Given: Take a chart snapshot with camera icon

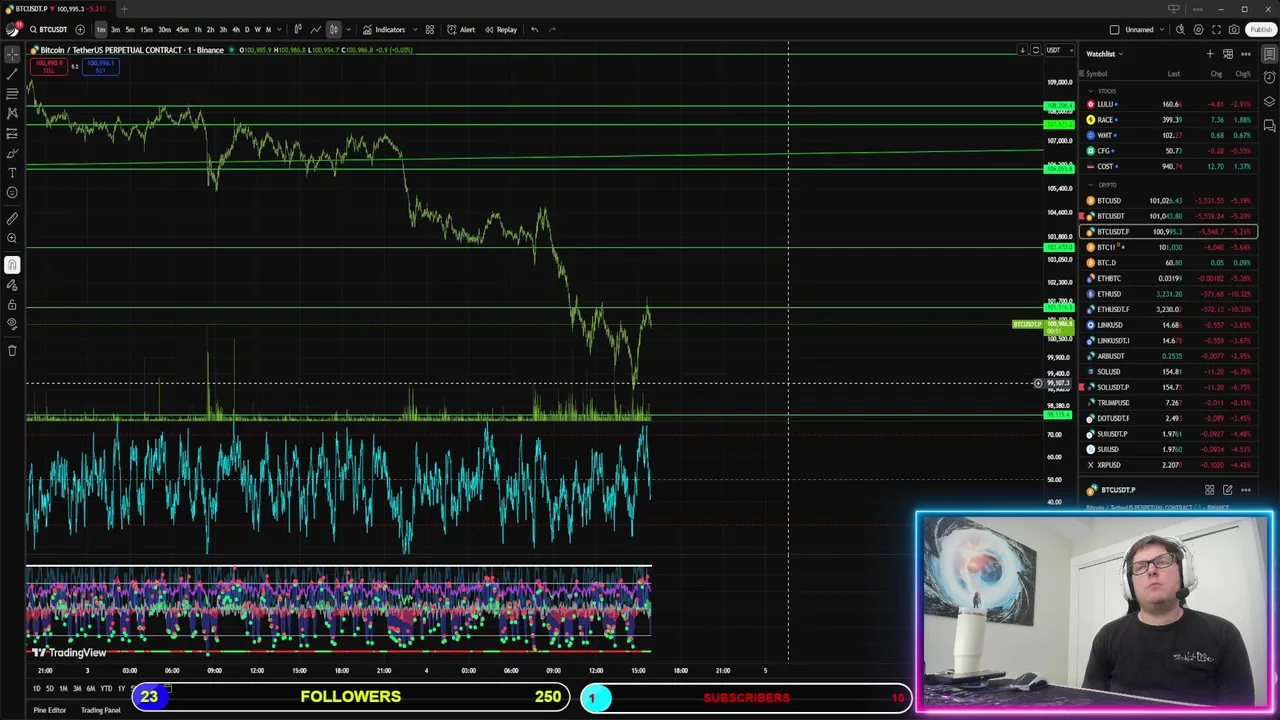Looking at the screenshot, I should point(1235,30).
